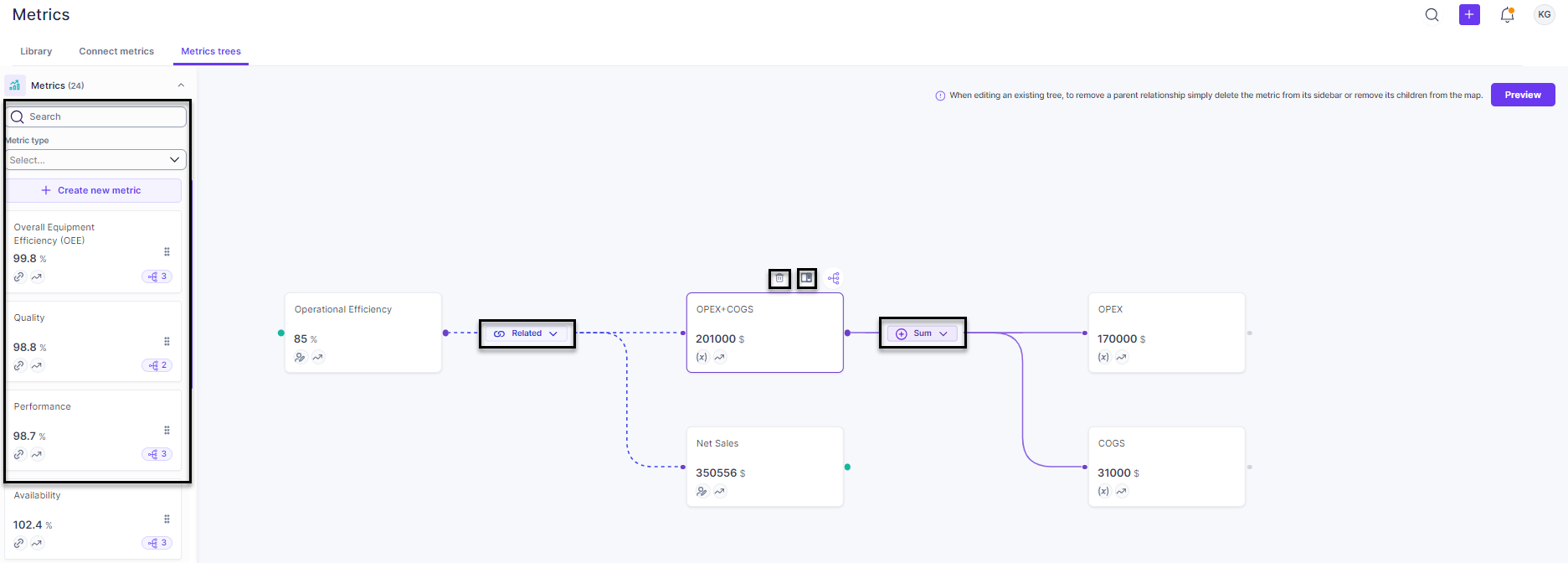This screenshot has width=1568, height=563.
Task: Click the link icon on Performance metric
Action: (x=19, y=454)
